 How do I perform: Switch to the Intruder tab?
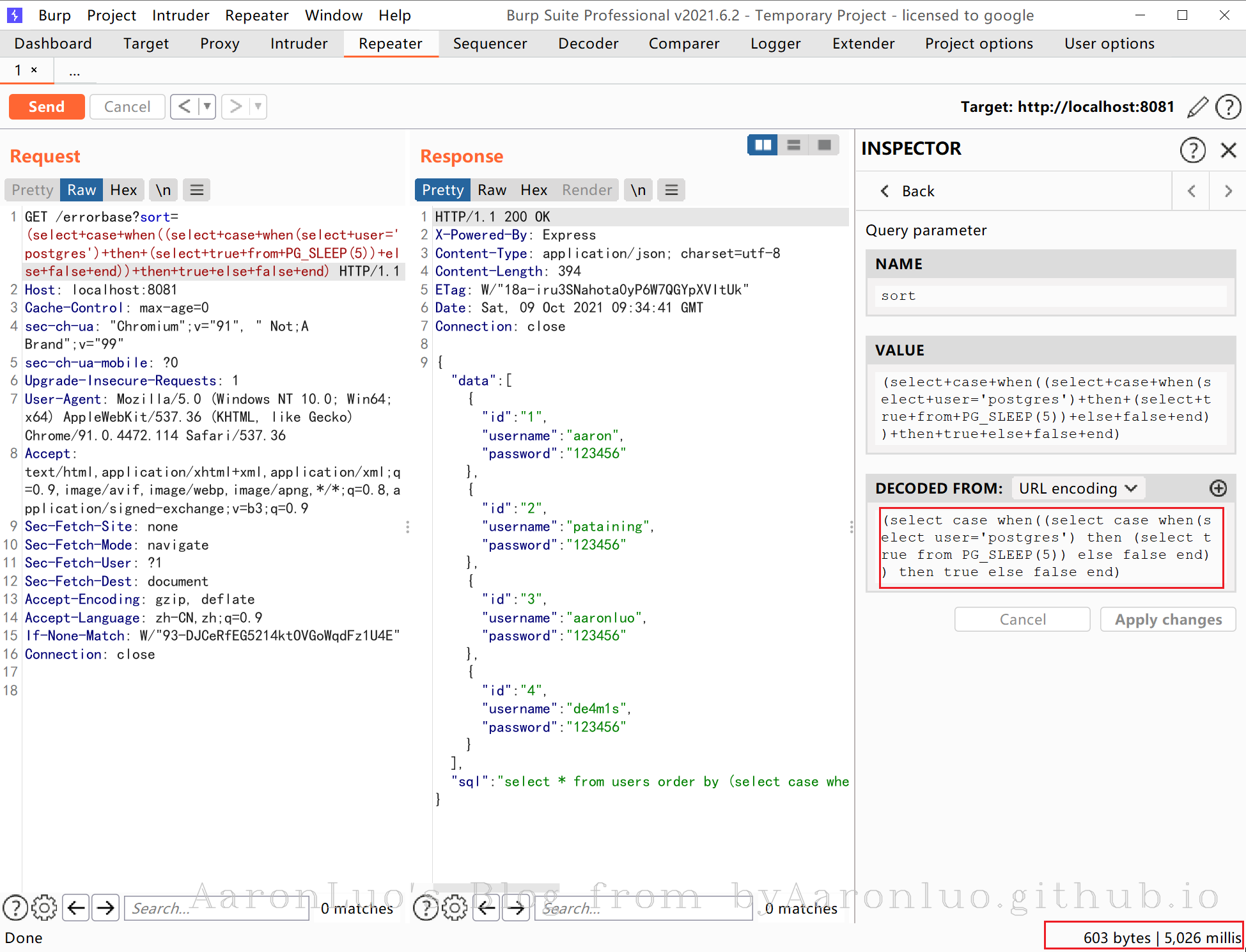pyautogui.click(x=299, y=43)
